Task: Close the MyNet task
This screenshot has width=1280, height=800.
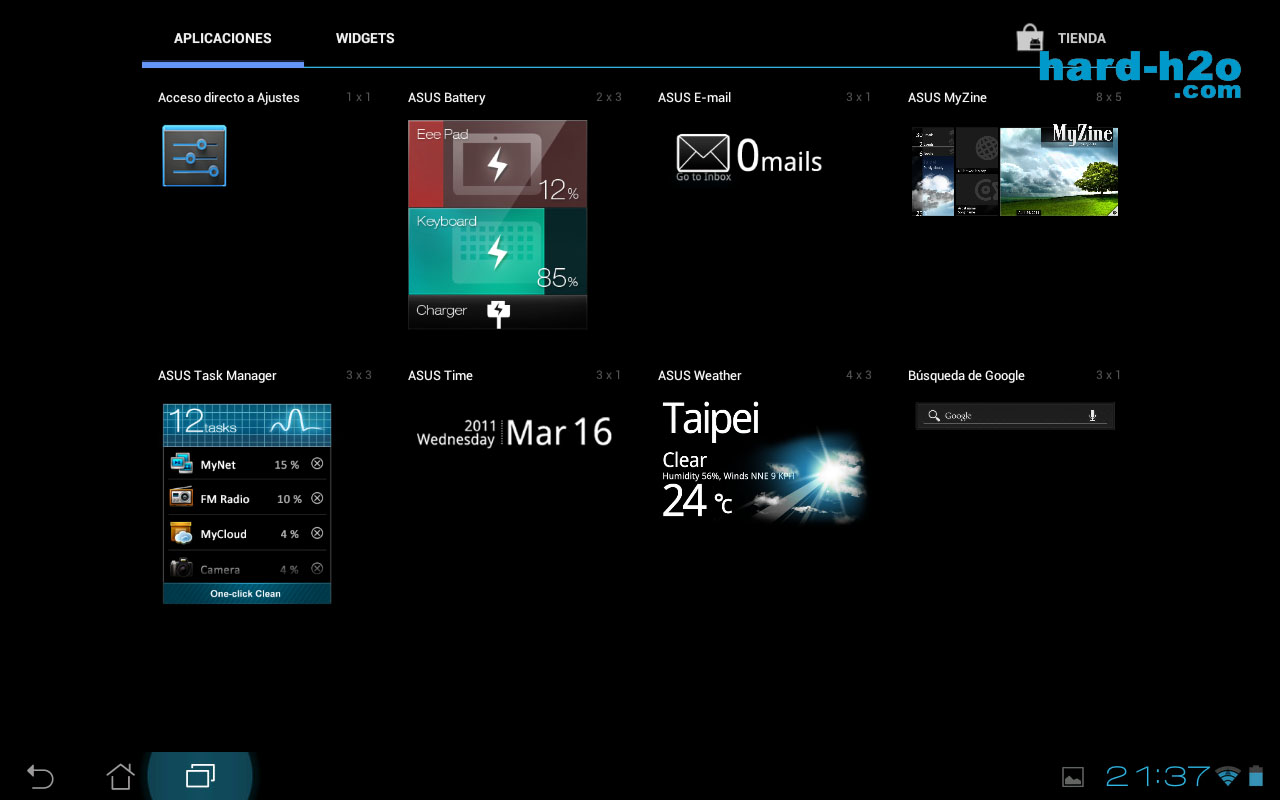Action: [317, 464]
